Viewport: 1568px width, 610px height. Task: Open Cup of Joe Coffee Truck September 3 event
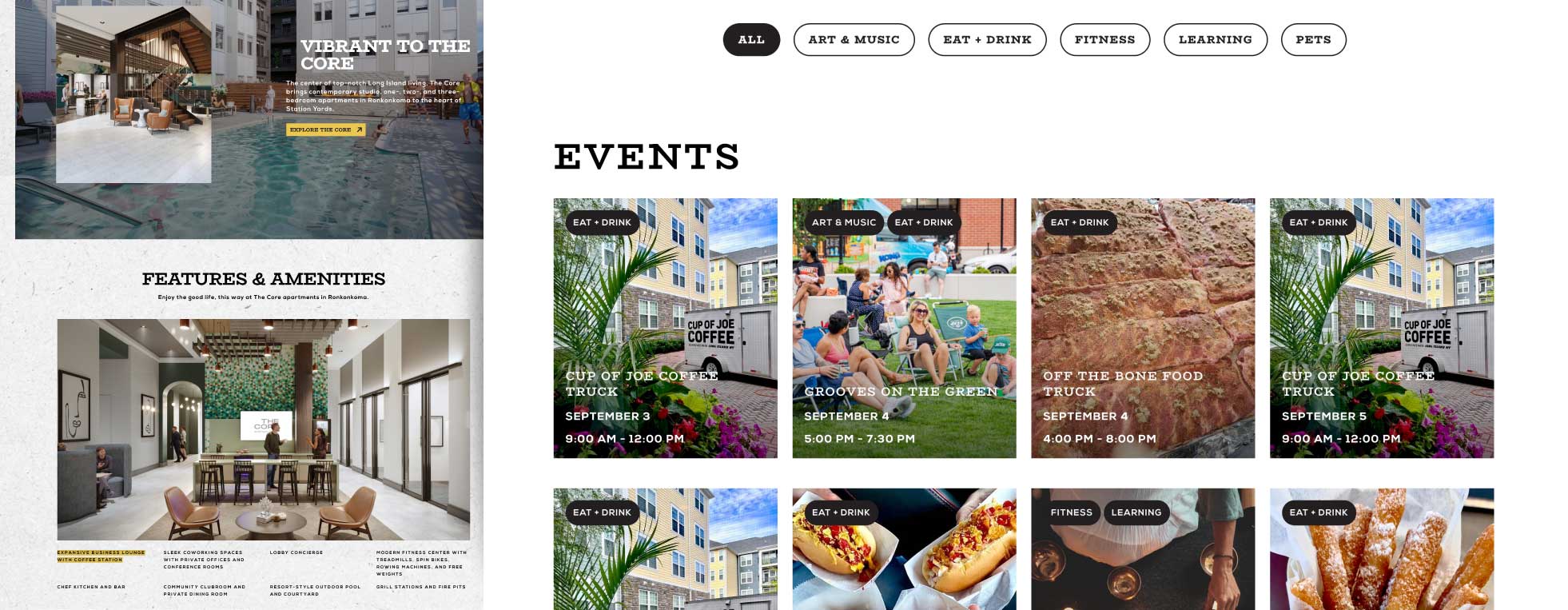click(665, 328)
